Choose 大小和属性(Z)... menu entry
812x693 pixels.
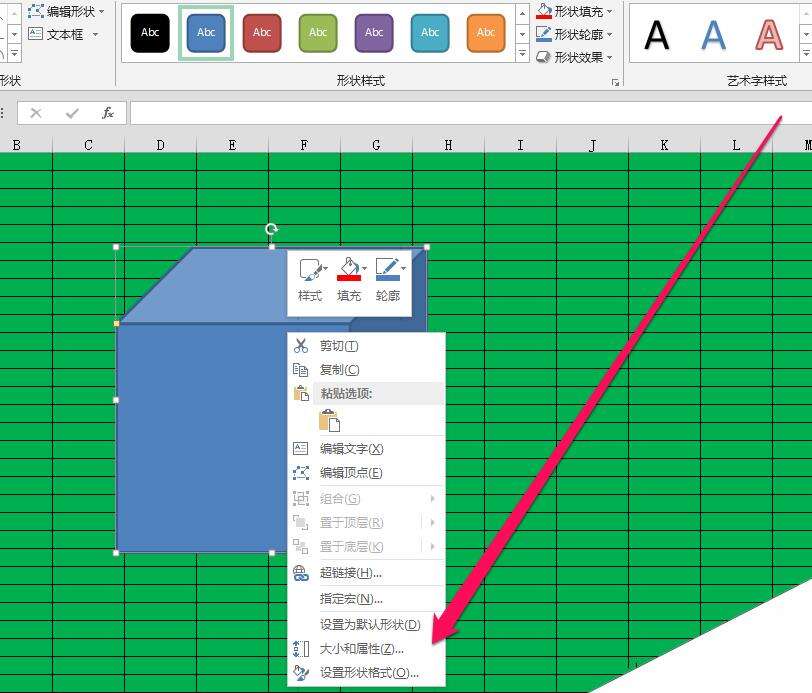tap(366, 648)
